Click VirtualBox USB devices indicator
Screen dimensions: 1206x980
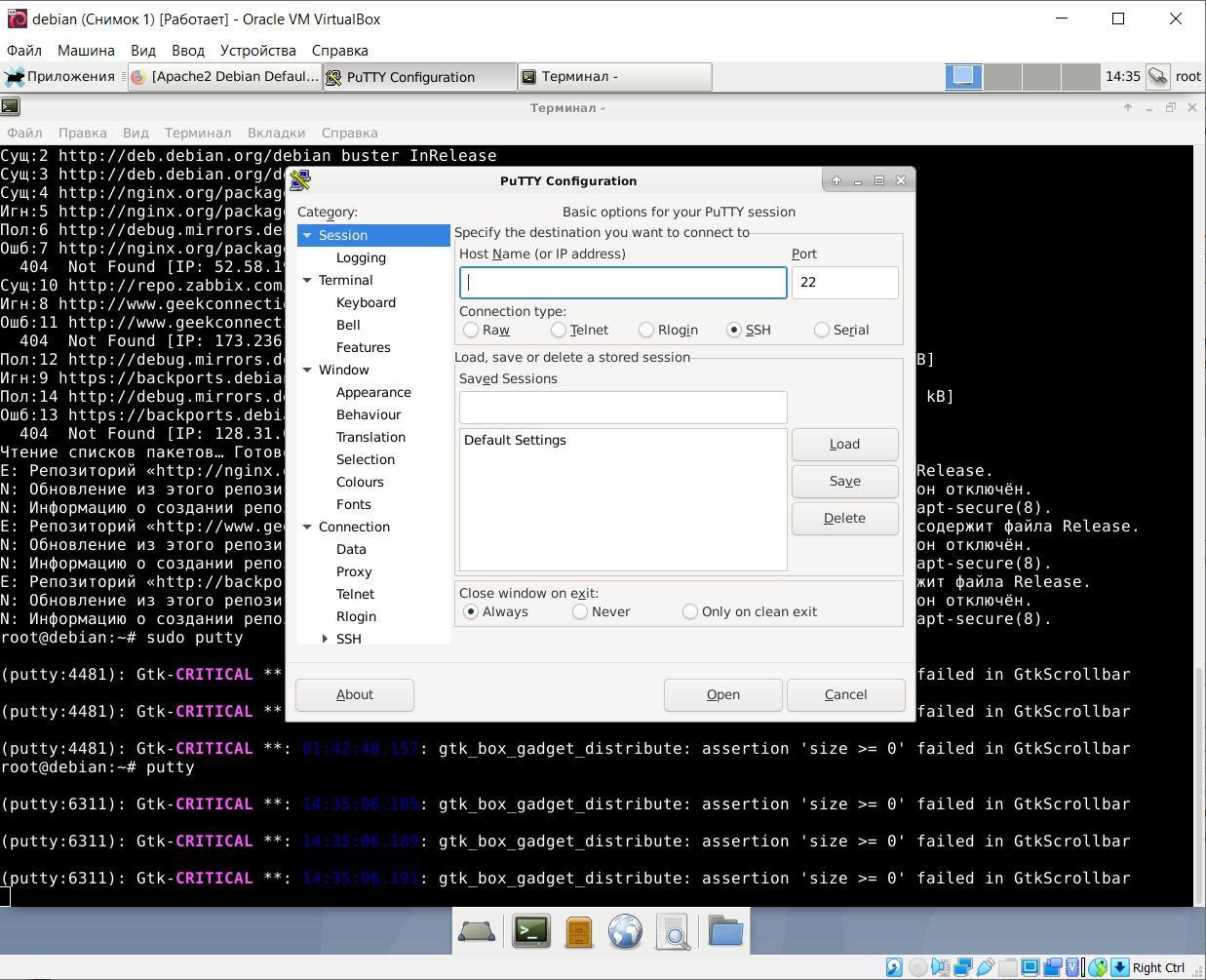click(x=985, y=967)
